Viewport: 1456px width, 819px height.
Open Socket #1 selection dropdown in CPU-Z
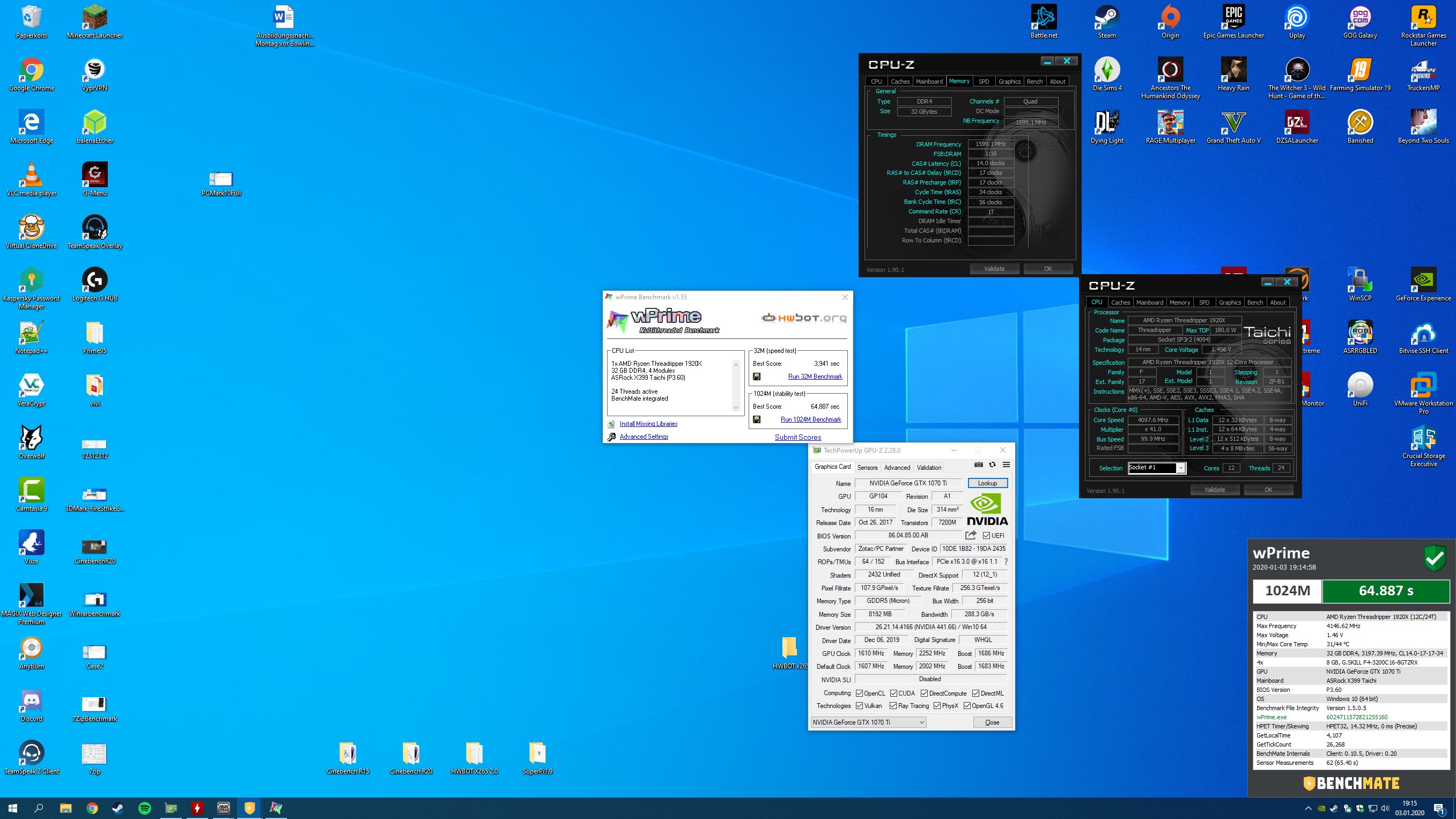[1156, 468]
